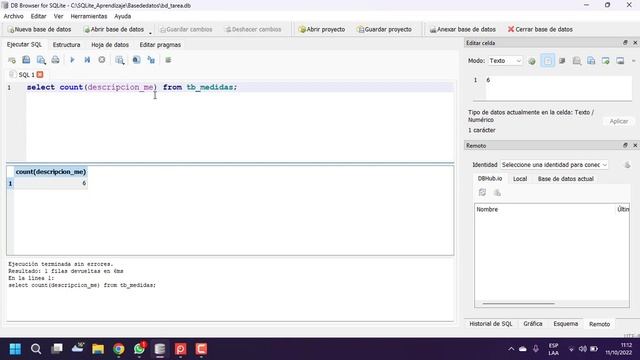This screenshot has height=360, width=640.
Task: Close the Editar celda panel
Action: point(635,42)
